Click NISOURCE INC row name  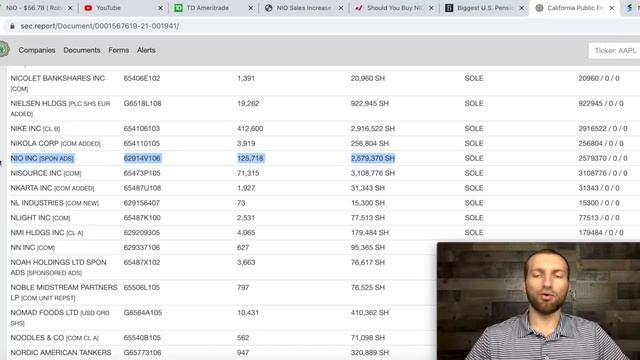(x=46, y=173)
